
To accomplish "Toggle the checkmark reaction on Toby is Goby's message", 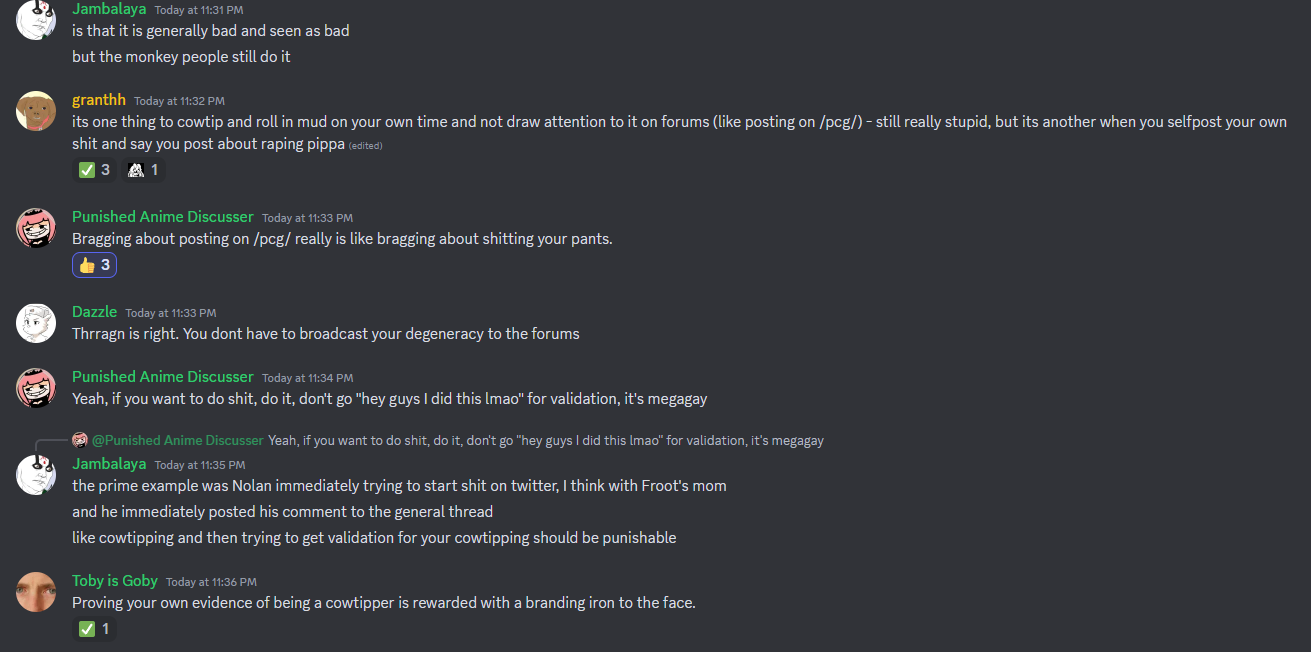I will tap(95, 629).
